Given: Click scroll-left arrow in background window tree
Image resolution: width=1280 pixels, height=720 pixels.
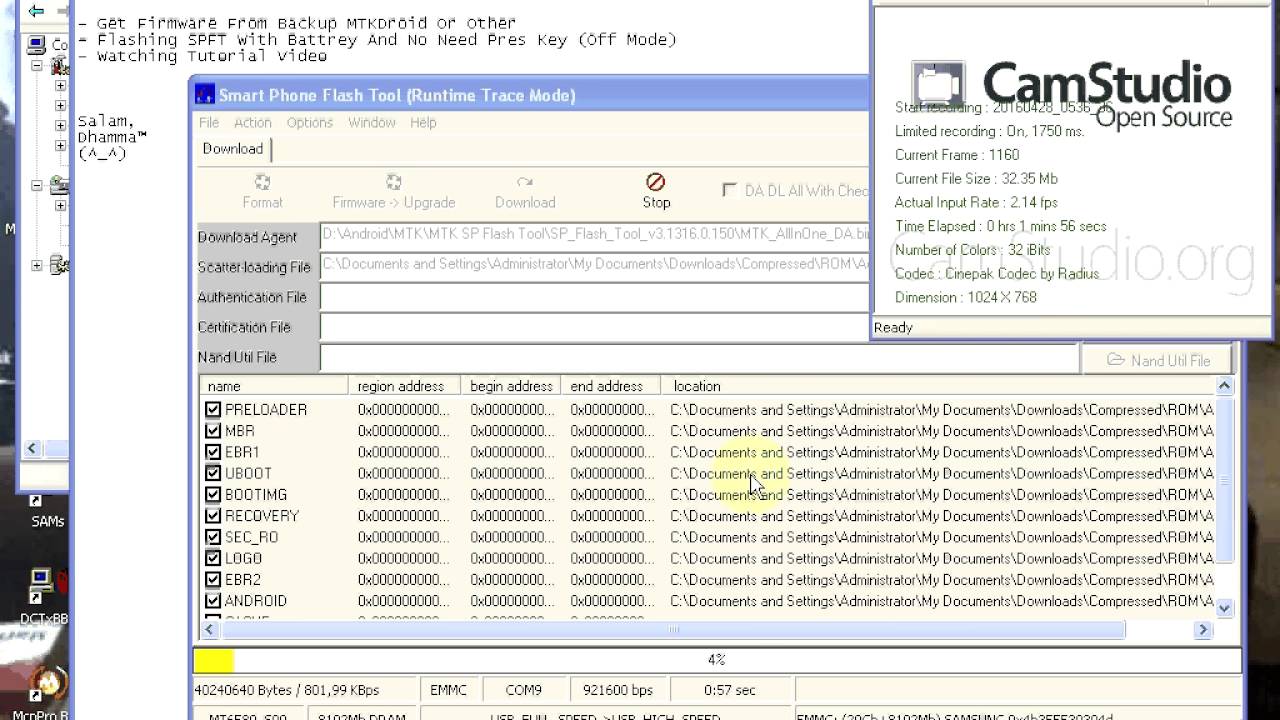Looking at the screenshot, I should pyautogui.click(x=32, y=449).
